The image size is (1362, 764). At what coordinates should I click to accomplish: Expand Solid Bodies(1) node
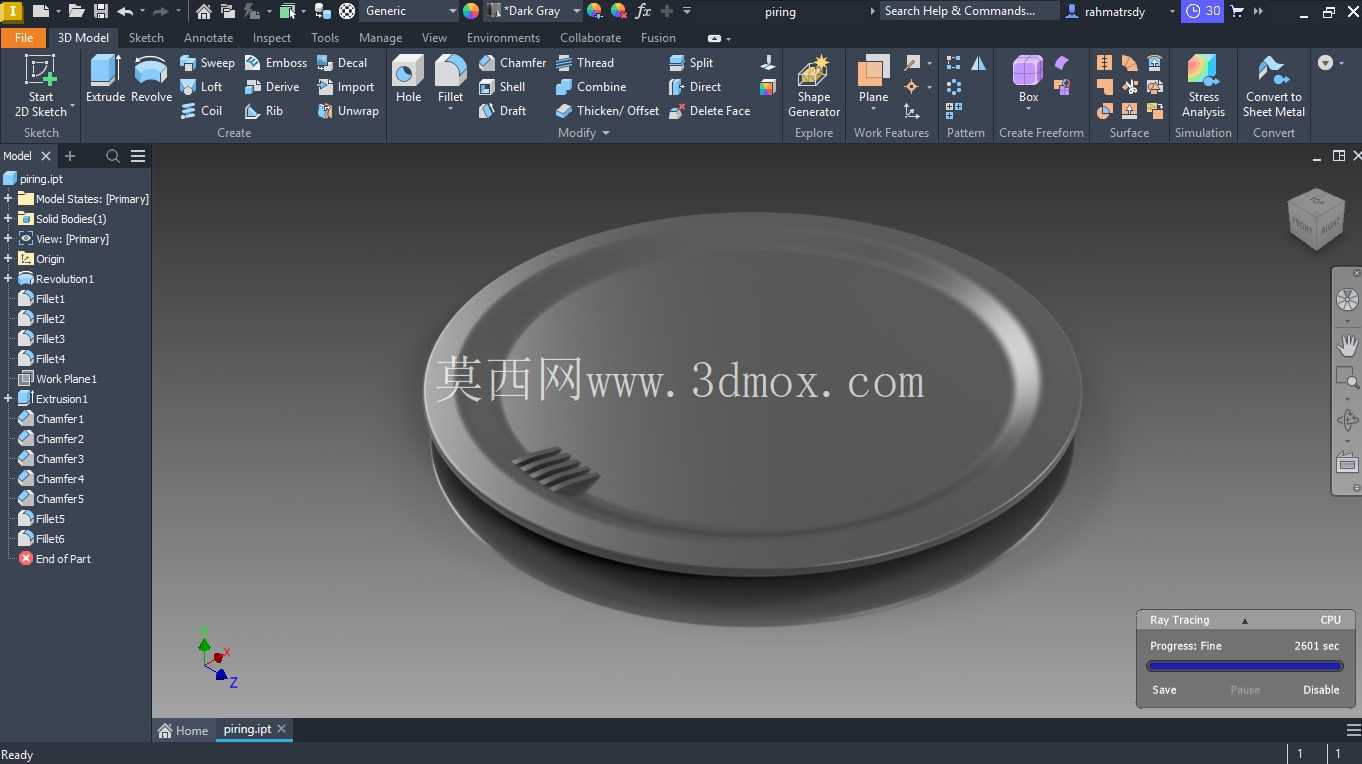(x=8, y=219)
